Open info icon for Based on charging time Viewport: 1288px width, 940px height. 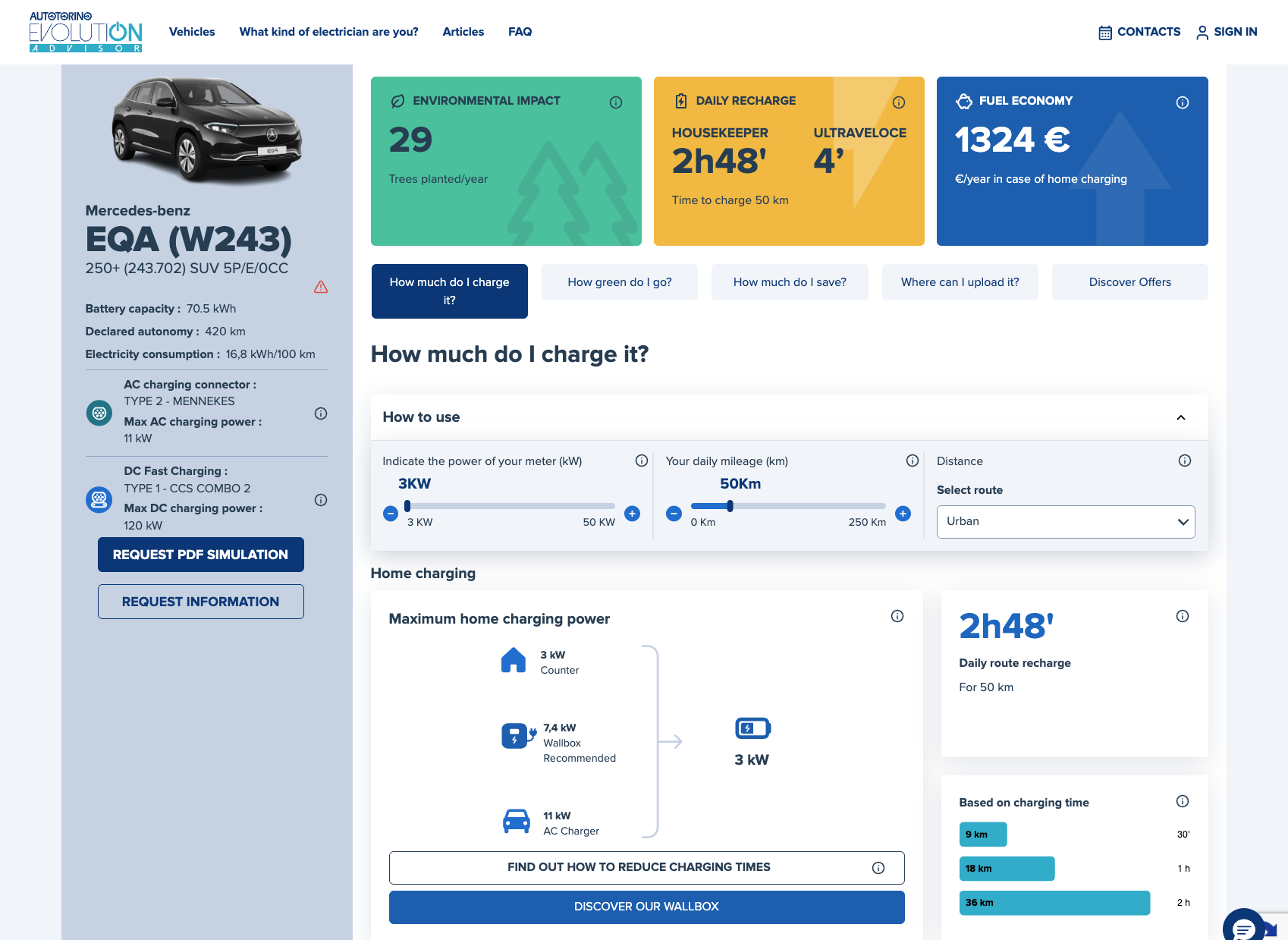click(1183, 801)
